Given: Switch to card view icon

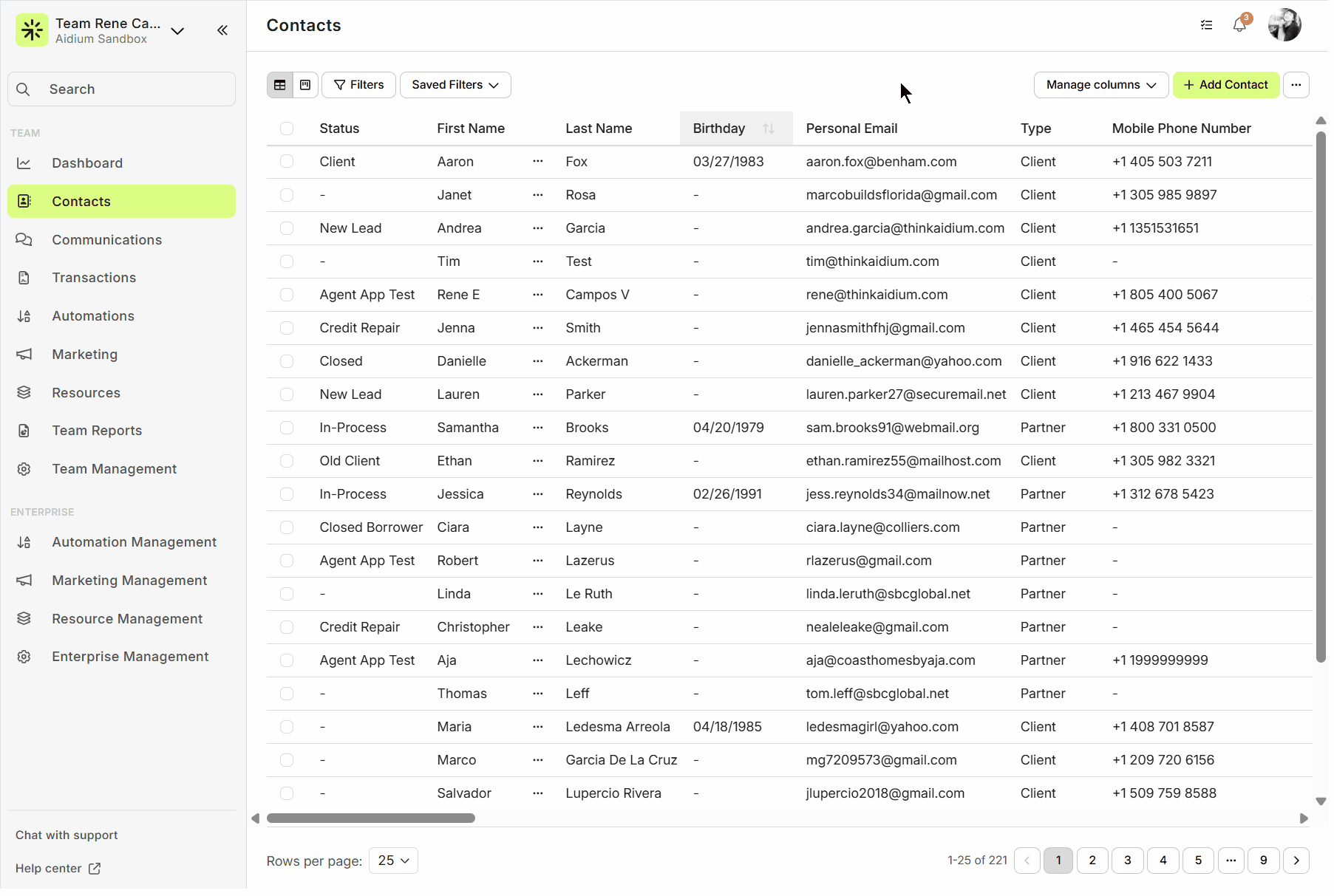Looking at the screenshot, I should click(x=305, y=85).
